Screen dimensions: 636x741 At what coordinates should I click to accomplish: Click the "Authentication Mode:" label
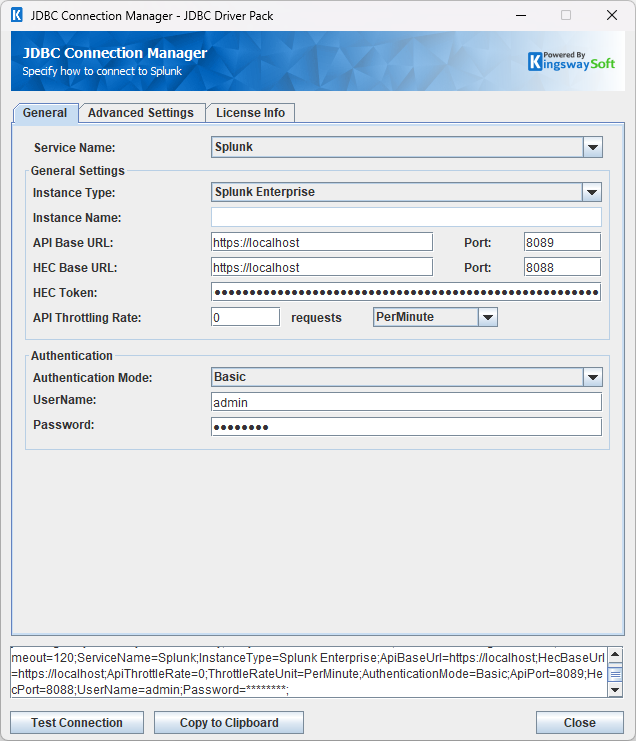pos(93,378)
